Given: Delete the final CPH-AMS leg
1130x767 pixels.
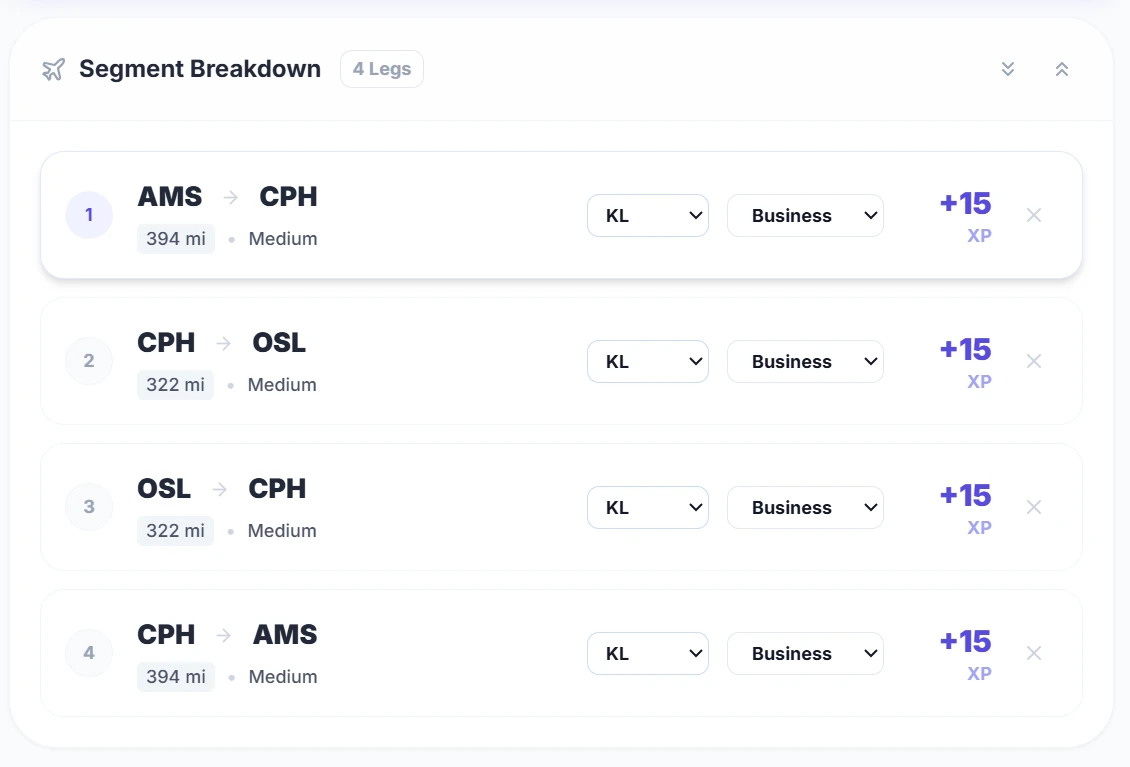Looking at the screenshot, I should coord(1034,653).
